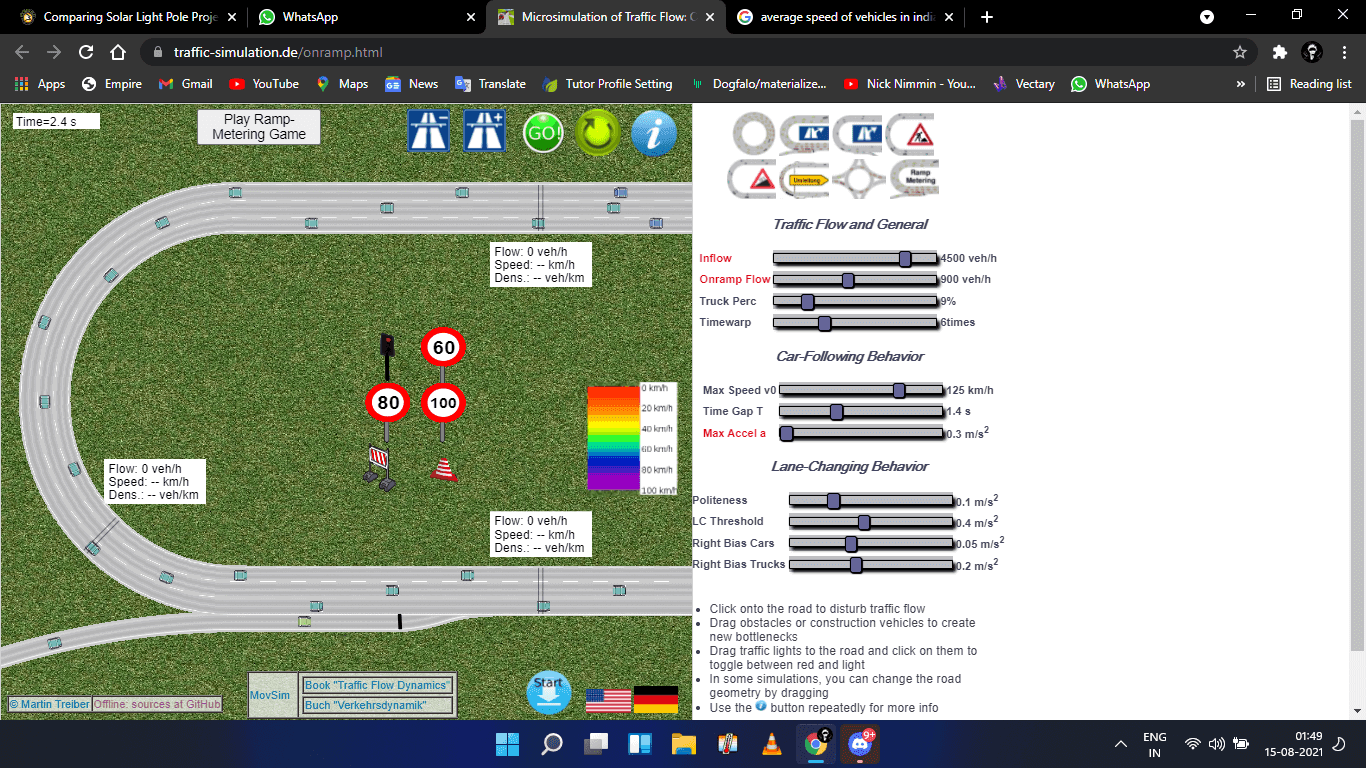Open the ring road scenario thumbnail
The height and width of the screenshot is (768, 1366).
click(754, 133)
